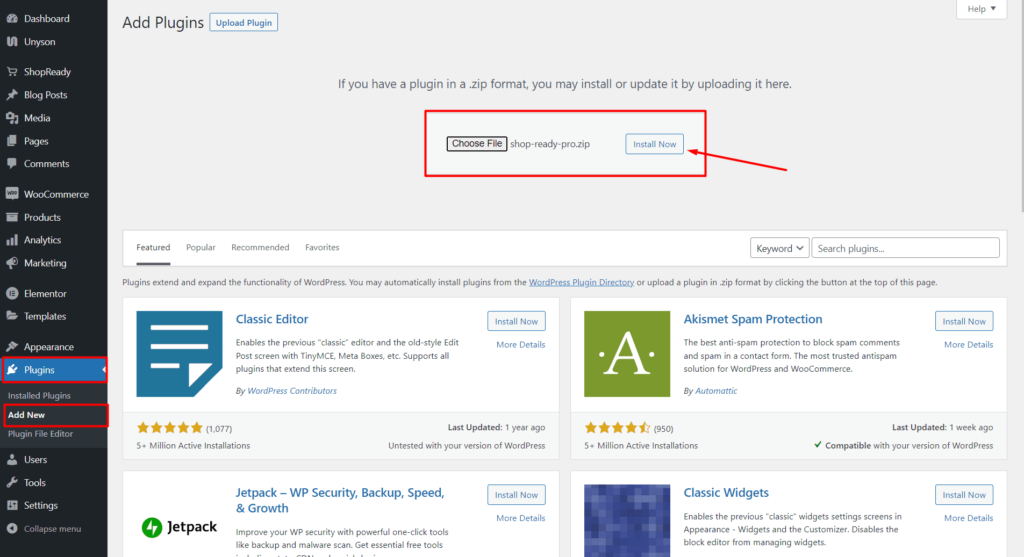The width and height of the screenshot is (1024, 557).
Task: Click the Classic Editor plugin thumbnail
Action: click(179, 354)
